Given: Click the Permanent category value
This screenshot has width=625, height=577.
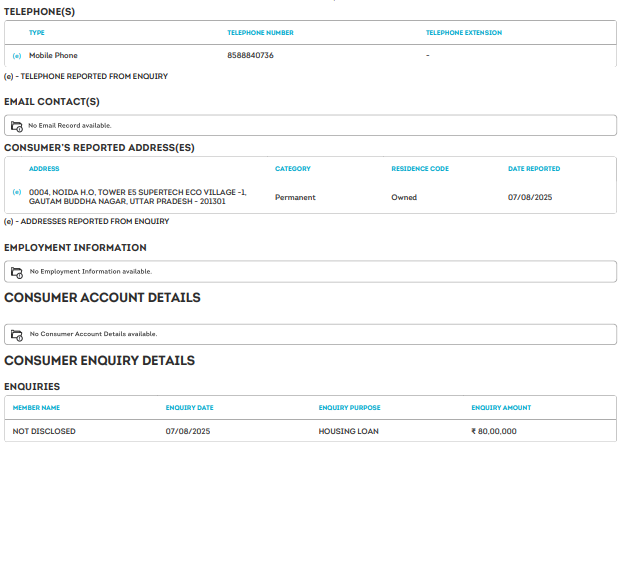Looking at the screenshot, I should click(295, 198).
